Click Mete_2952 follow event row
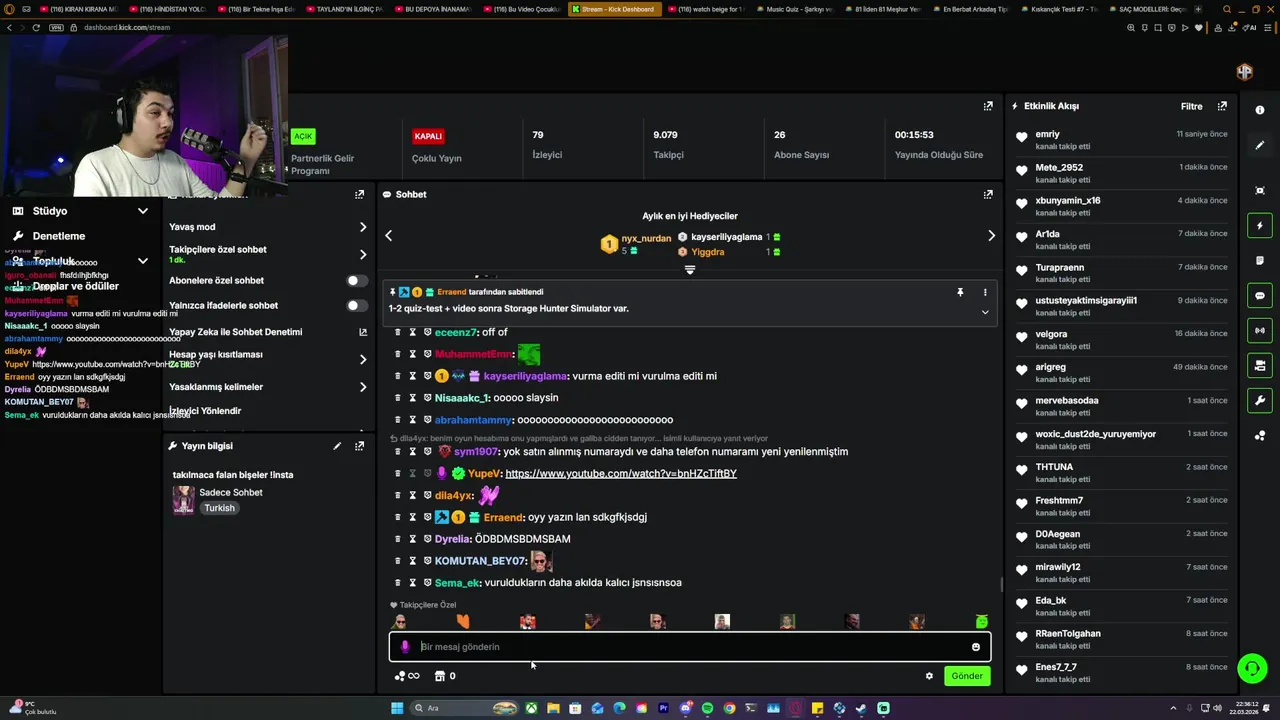 1121,173
